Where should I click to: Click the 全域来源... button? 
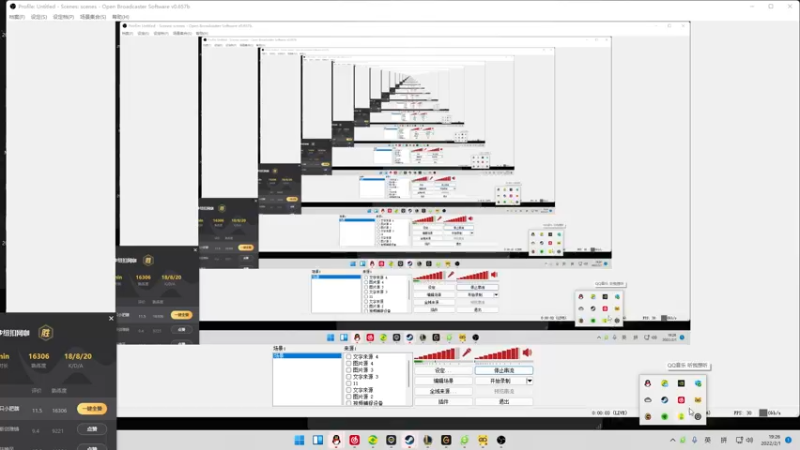coord(443,391)
